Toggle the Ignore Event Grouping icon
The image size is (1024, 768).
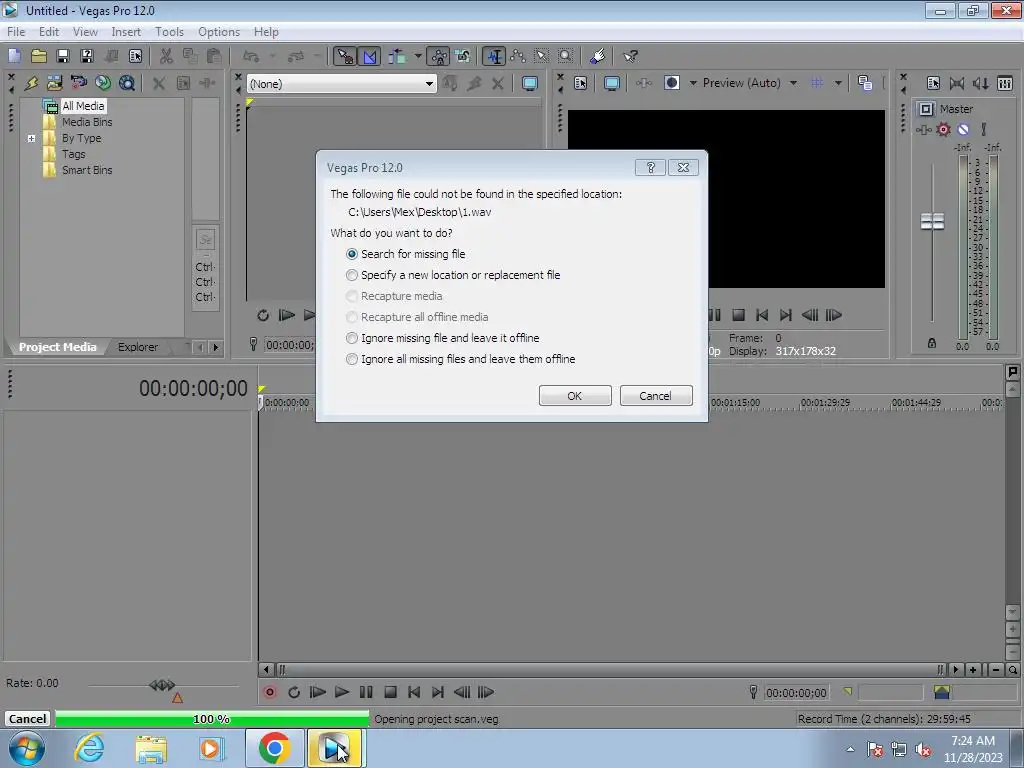[x=463, y=57]
